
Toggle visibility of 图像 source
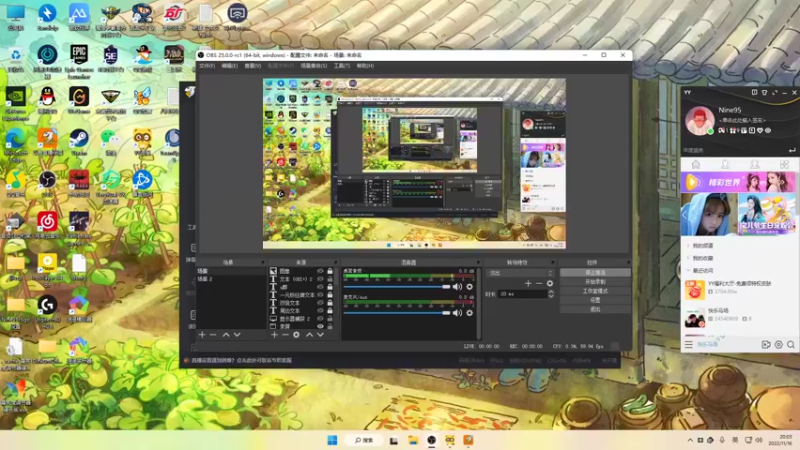[320, 271]
